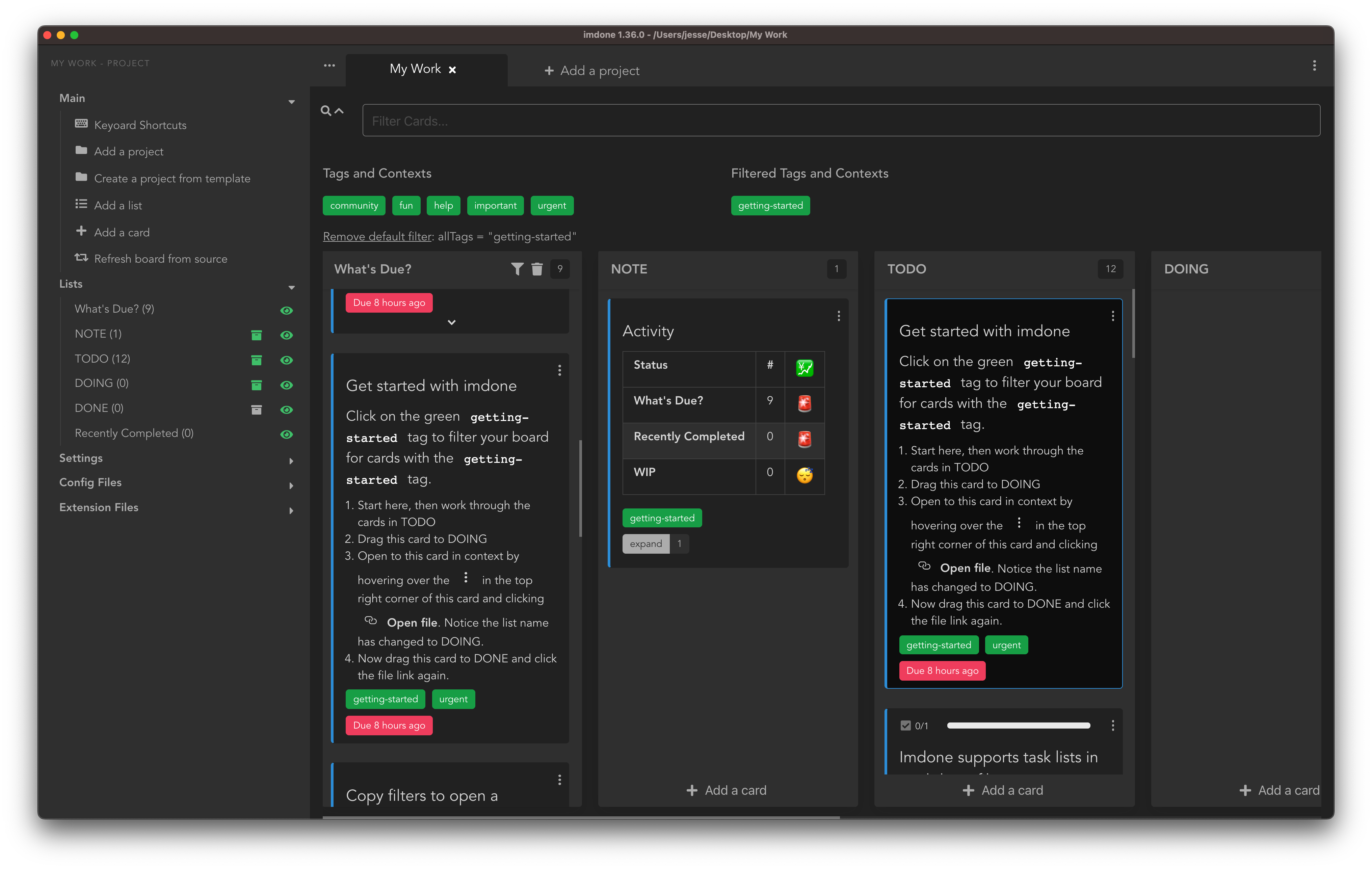Click the sleepy face emoji in WIP row
Viewport: 1372px width, 869px height.
[x=804, y=475]
